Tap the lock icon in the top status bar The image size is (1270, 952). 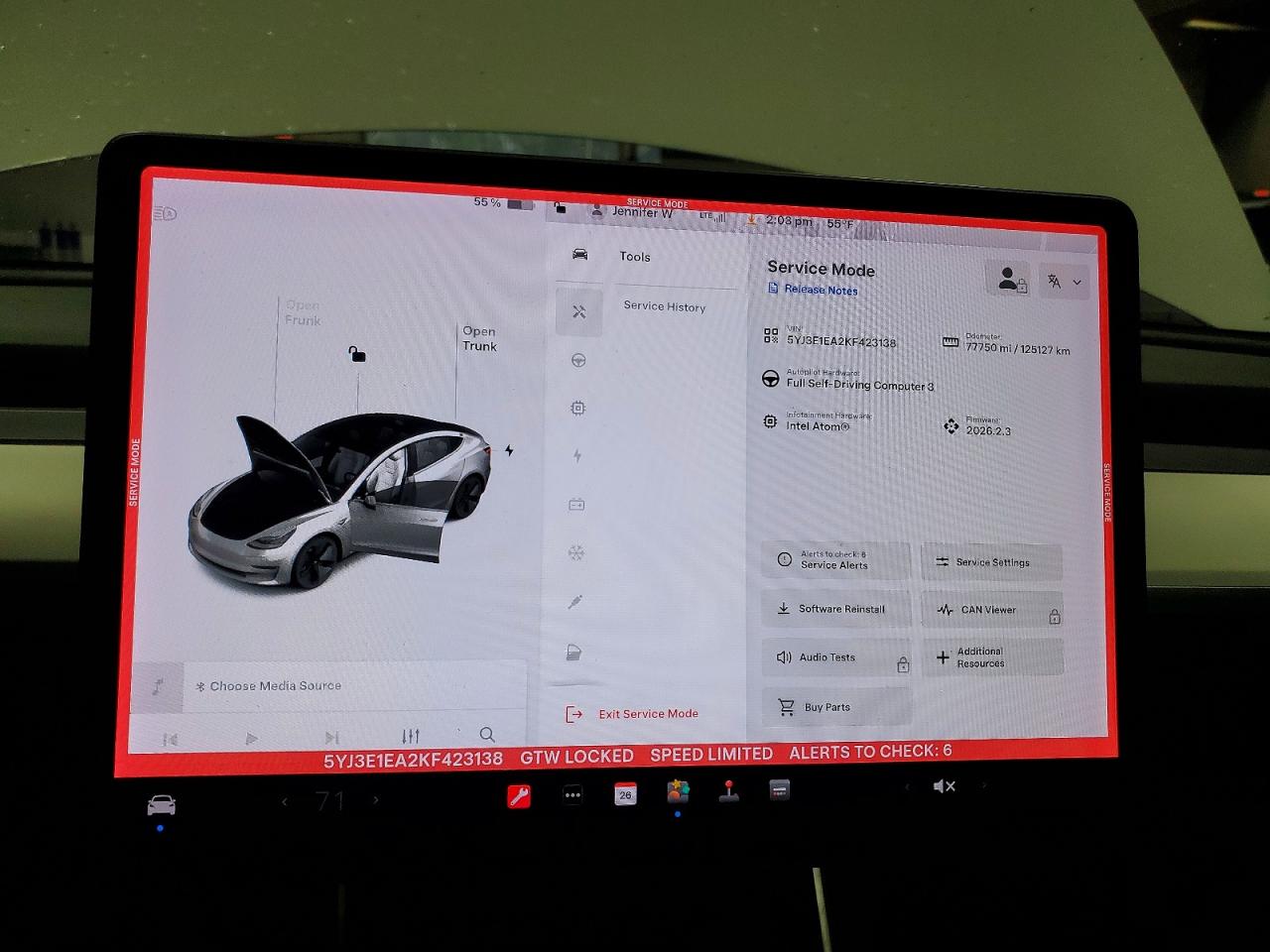coord(561,208)
